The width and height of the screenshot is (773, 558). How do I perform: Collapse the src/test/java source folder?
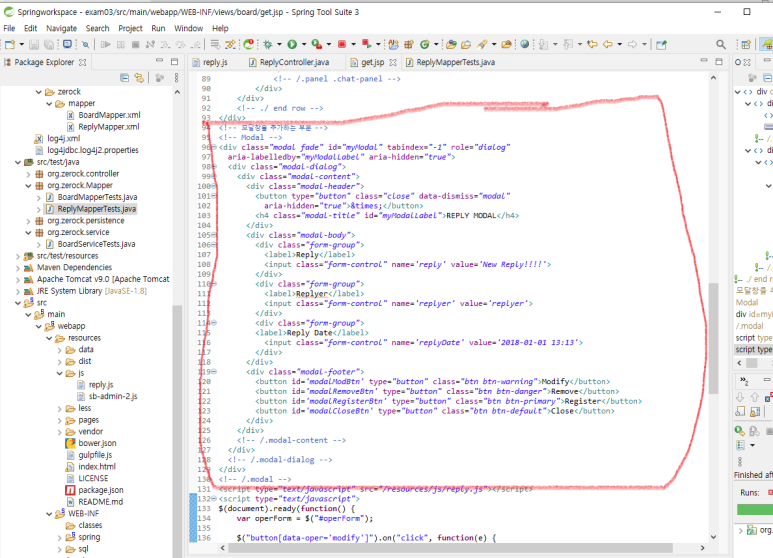(18, 162)
